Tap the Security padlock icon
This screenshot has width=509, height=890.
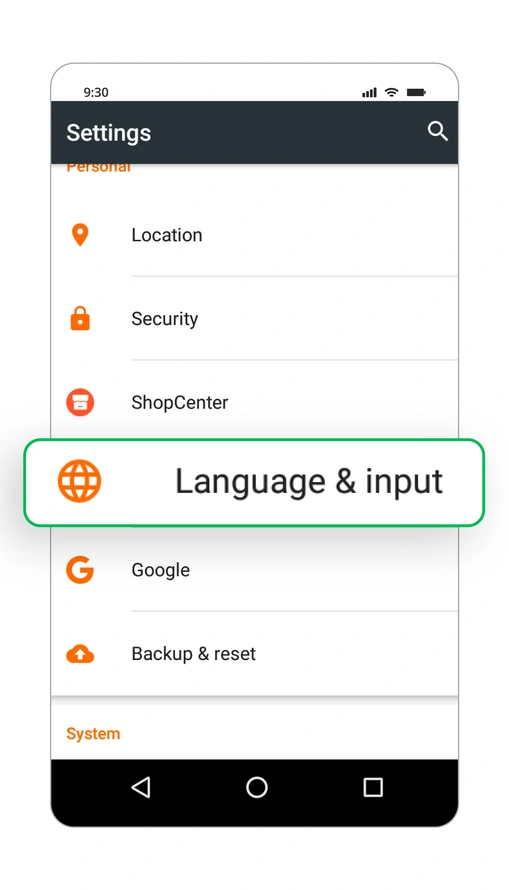point(80,318)
